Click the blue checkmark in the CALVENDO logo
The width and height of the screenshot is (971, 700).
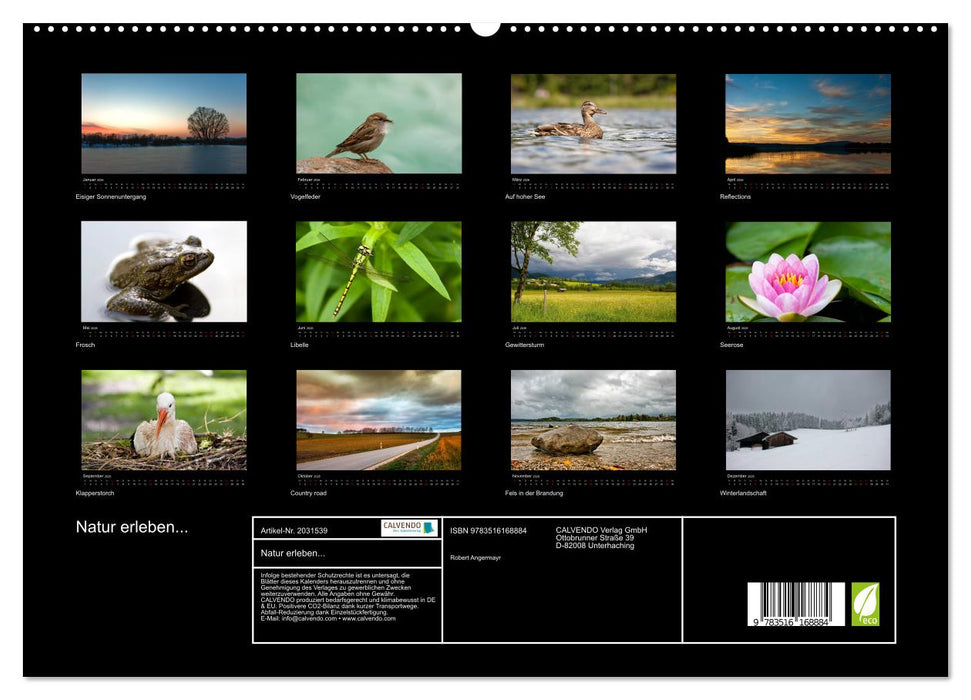click(x=426, y=529)
